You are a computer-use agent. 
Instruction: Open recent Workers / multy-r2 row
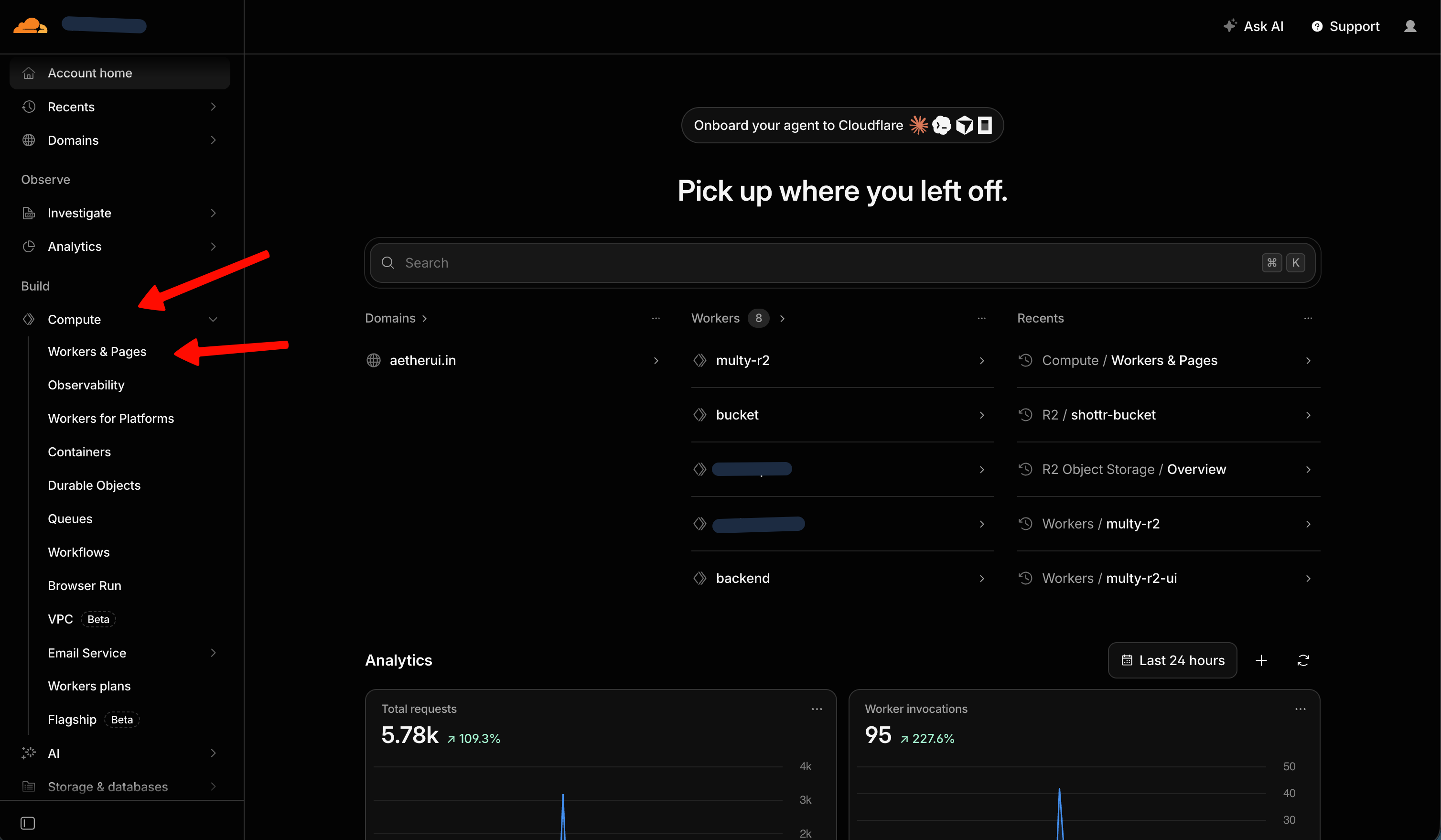(1168, 524)
